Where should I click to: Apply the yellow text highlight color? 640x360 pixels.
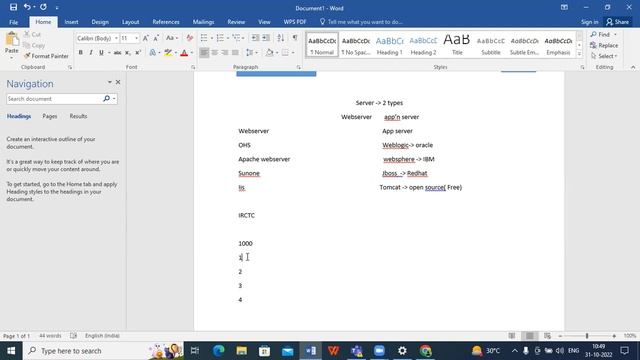(168, 53)
